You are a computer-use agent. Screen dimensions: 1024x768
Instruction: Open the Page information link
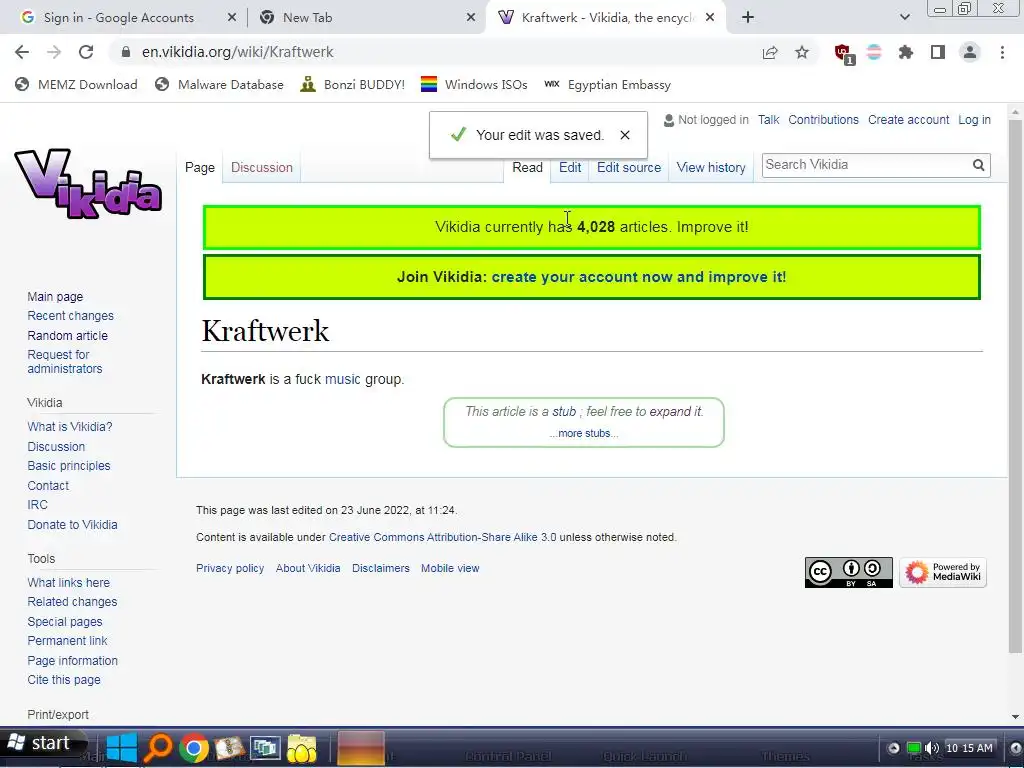[x=72, y=661]
